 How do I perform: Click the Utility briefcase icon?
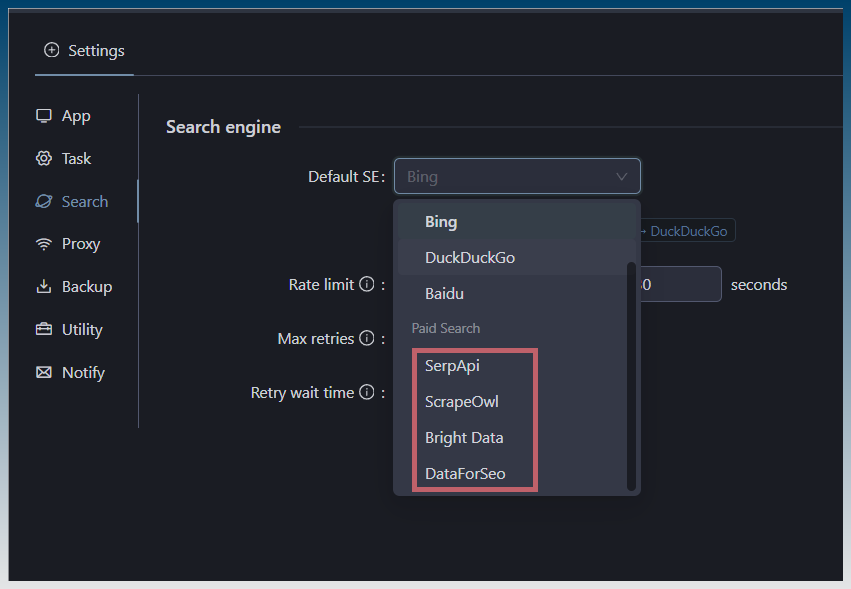pyautogui.click(x=44, y=330)
